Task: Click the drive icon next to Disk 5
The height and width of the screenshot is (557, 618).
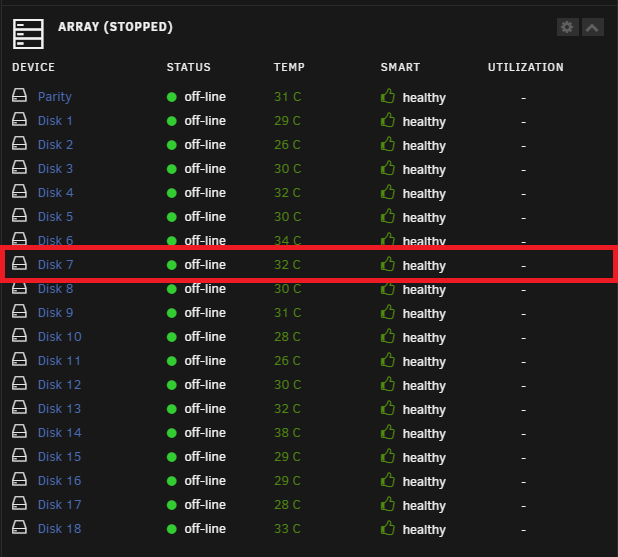Action: tap(19, 216)
